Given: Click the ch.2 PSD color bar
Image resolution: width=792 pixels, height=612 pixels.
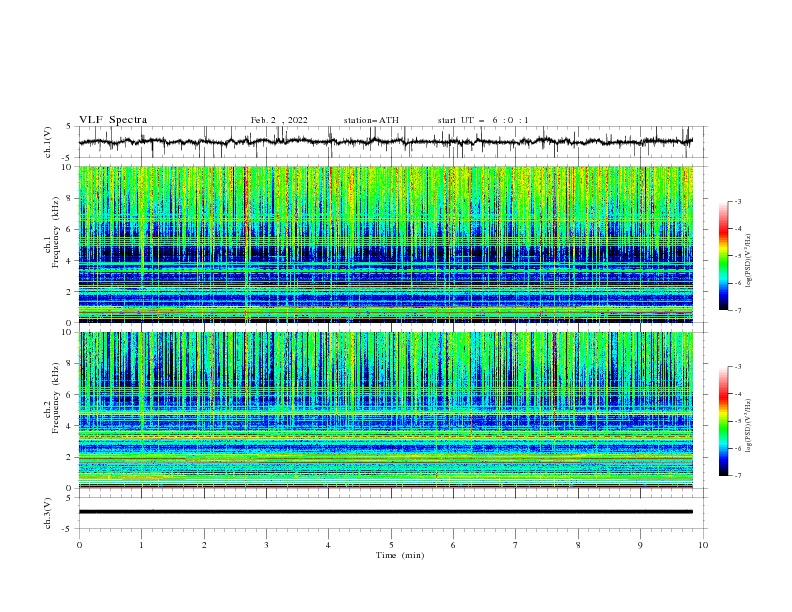Looking at the screenshot, I should (724, 421).
